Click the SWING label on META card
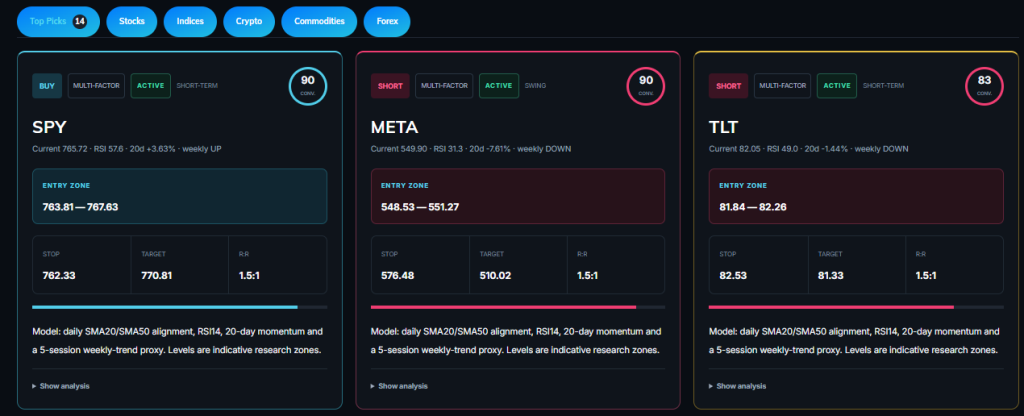The width and height of the screenshot is (1024, 416). (536, 86)
